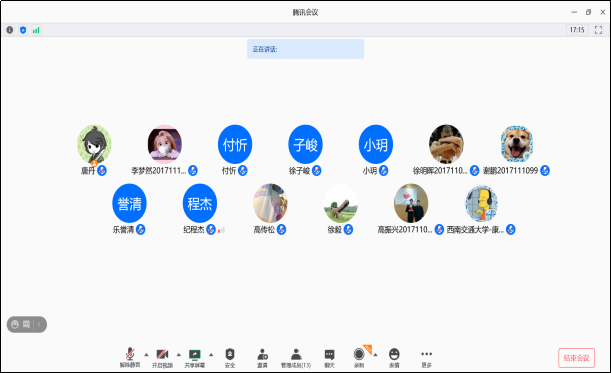This screenshot has width=611, height=373.
Task: Open 管理成员(13) member management
Action: 296,358
